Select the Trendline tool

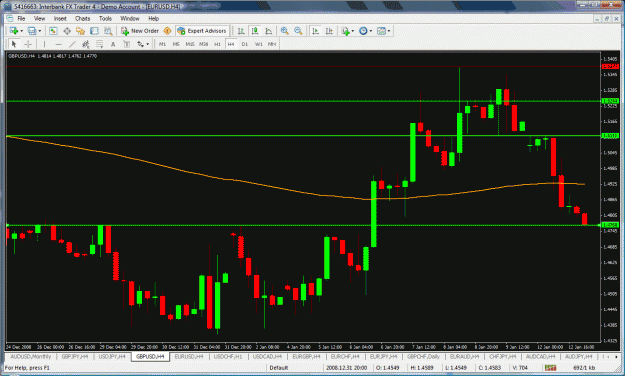(x=72, y=44)
